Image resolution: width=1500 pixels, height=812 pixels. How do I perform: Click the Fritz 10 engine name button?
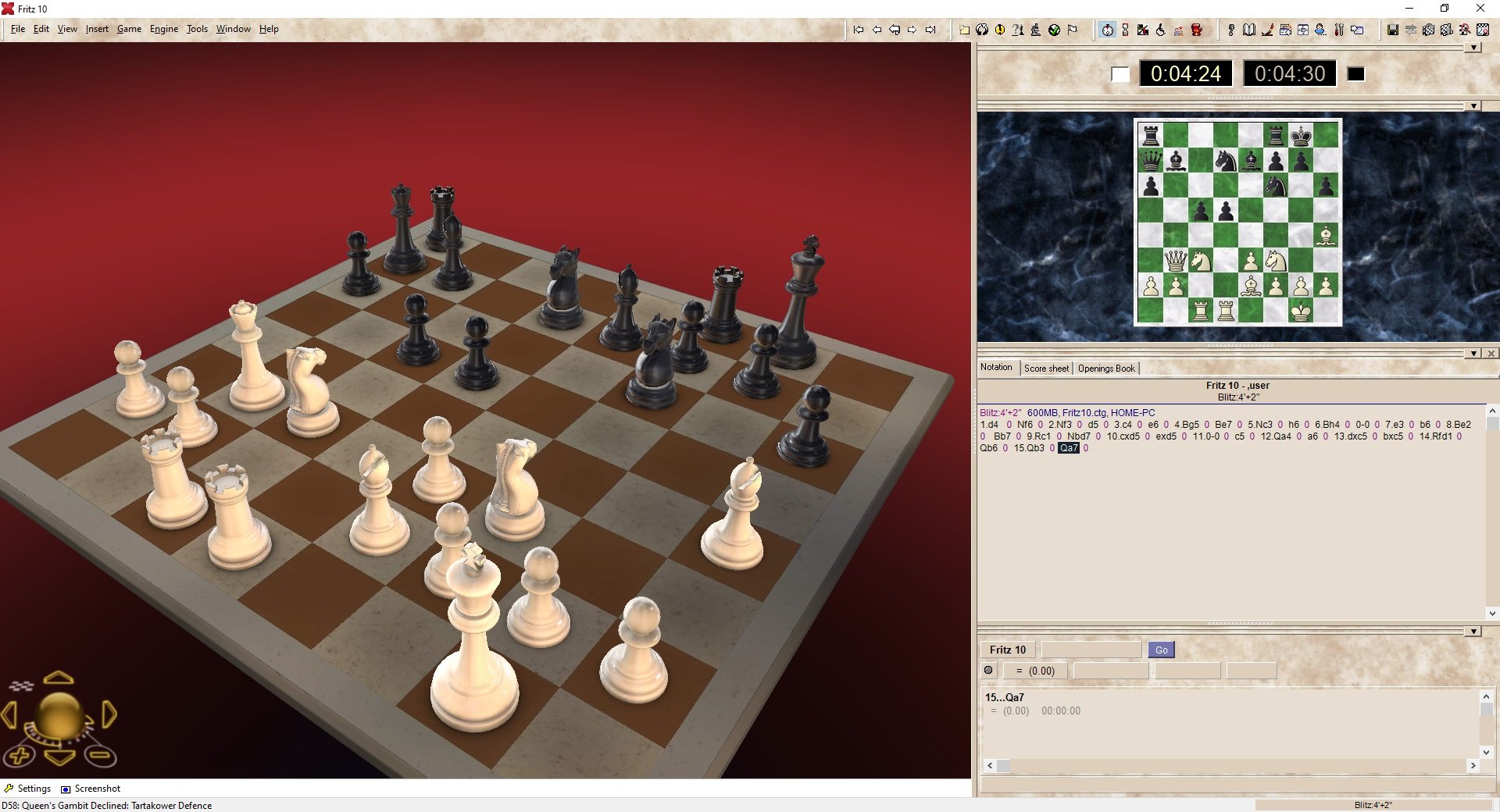tap(1008, 650)
